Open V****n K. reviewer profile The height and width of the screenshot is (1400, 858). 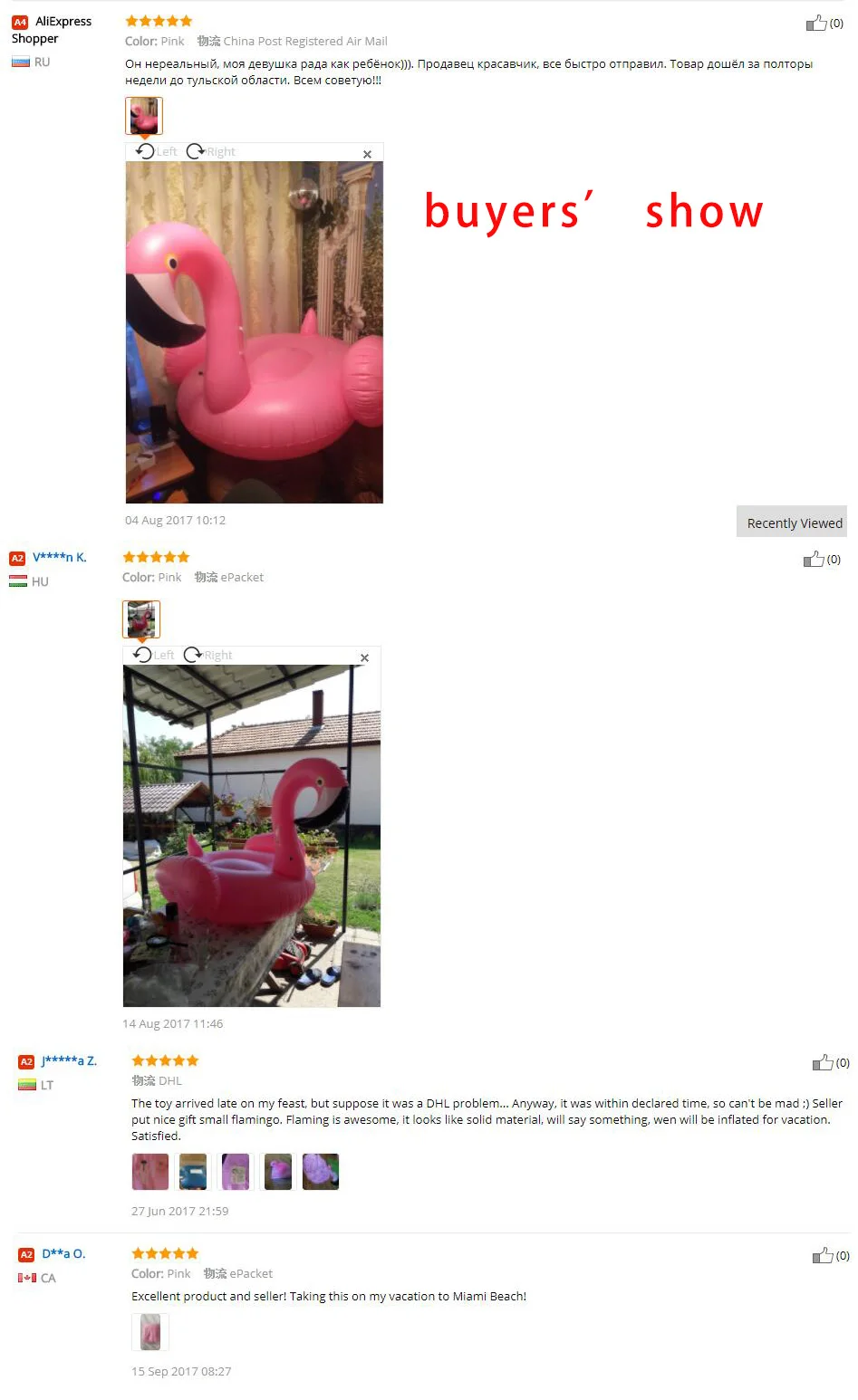pos(60,558)
